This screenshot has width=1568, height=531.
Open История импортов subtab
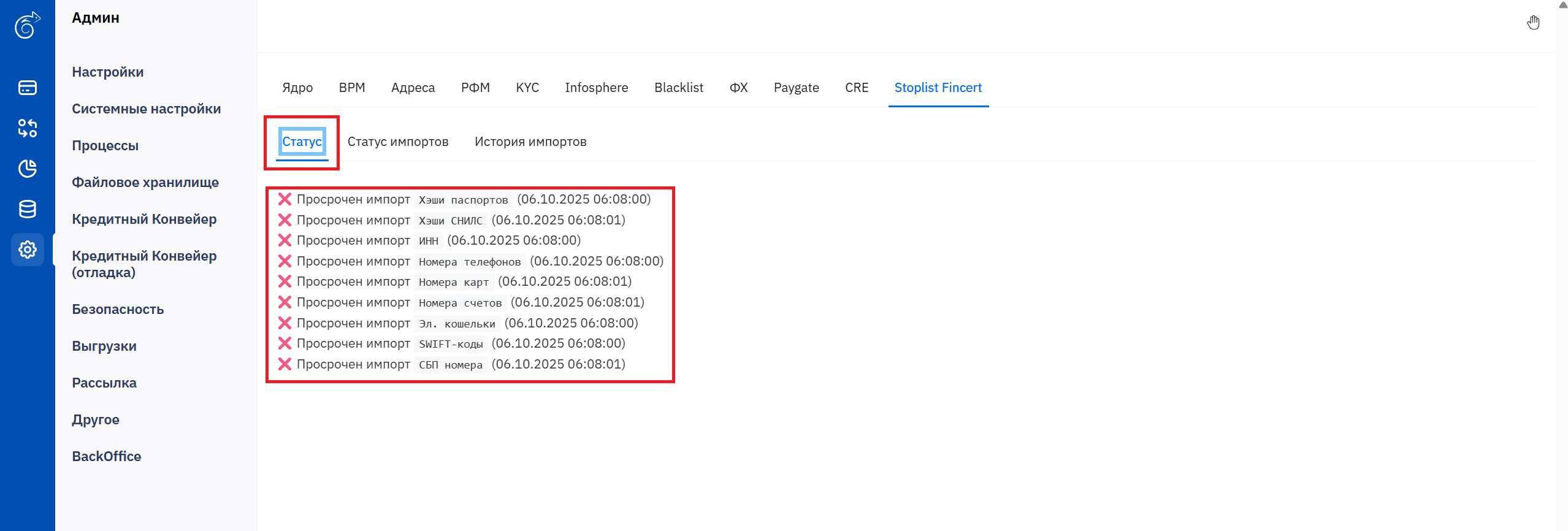(x=530, y=142)
